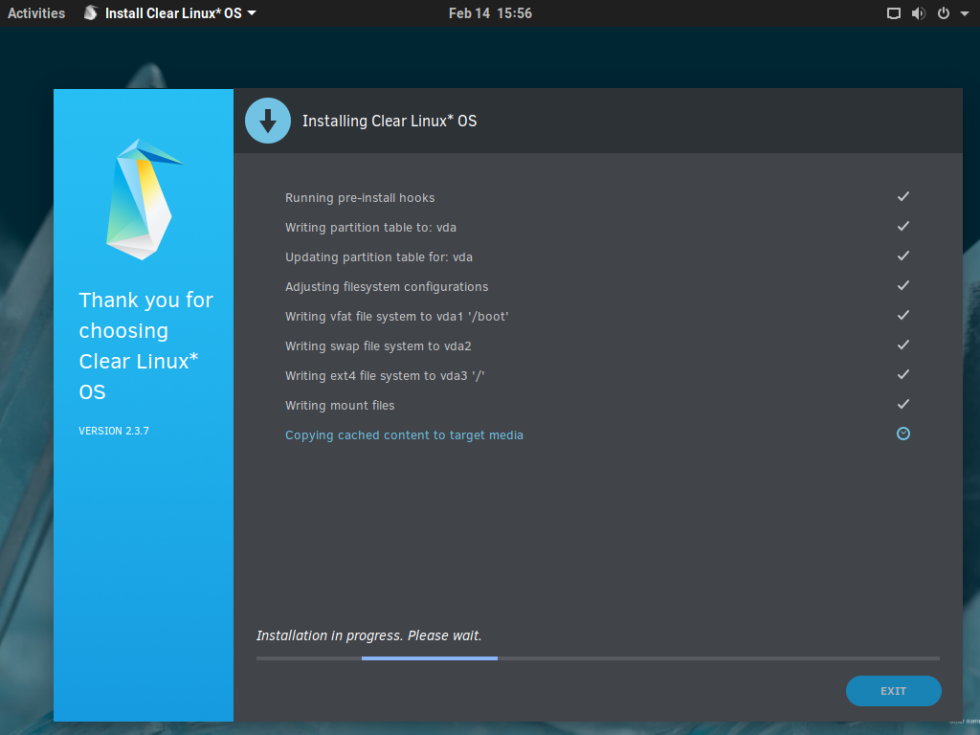
Task: Click the download arrow installer header icon
Action: click(x=267, y=120)
